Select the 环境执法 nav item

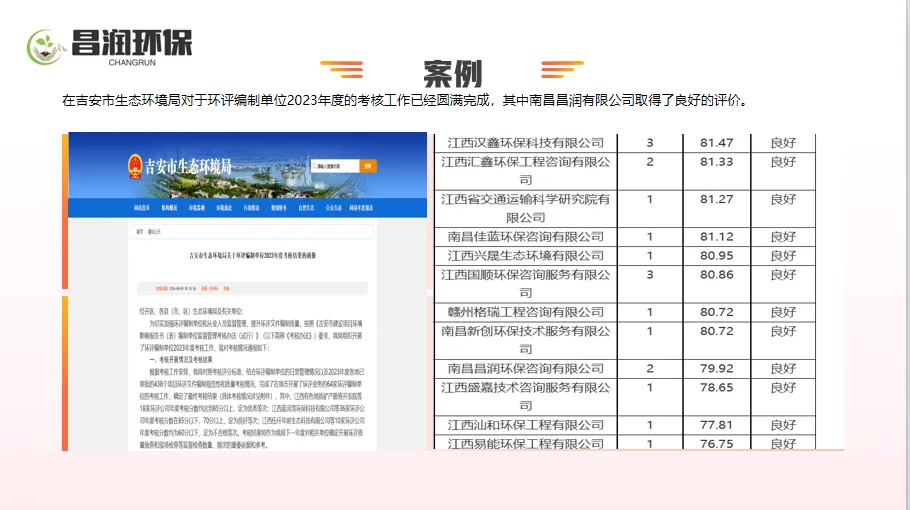coord(224,208)
